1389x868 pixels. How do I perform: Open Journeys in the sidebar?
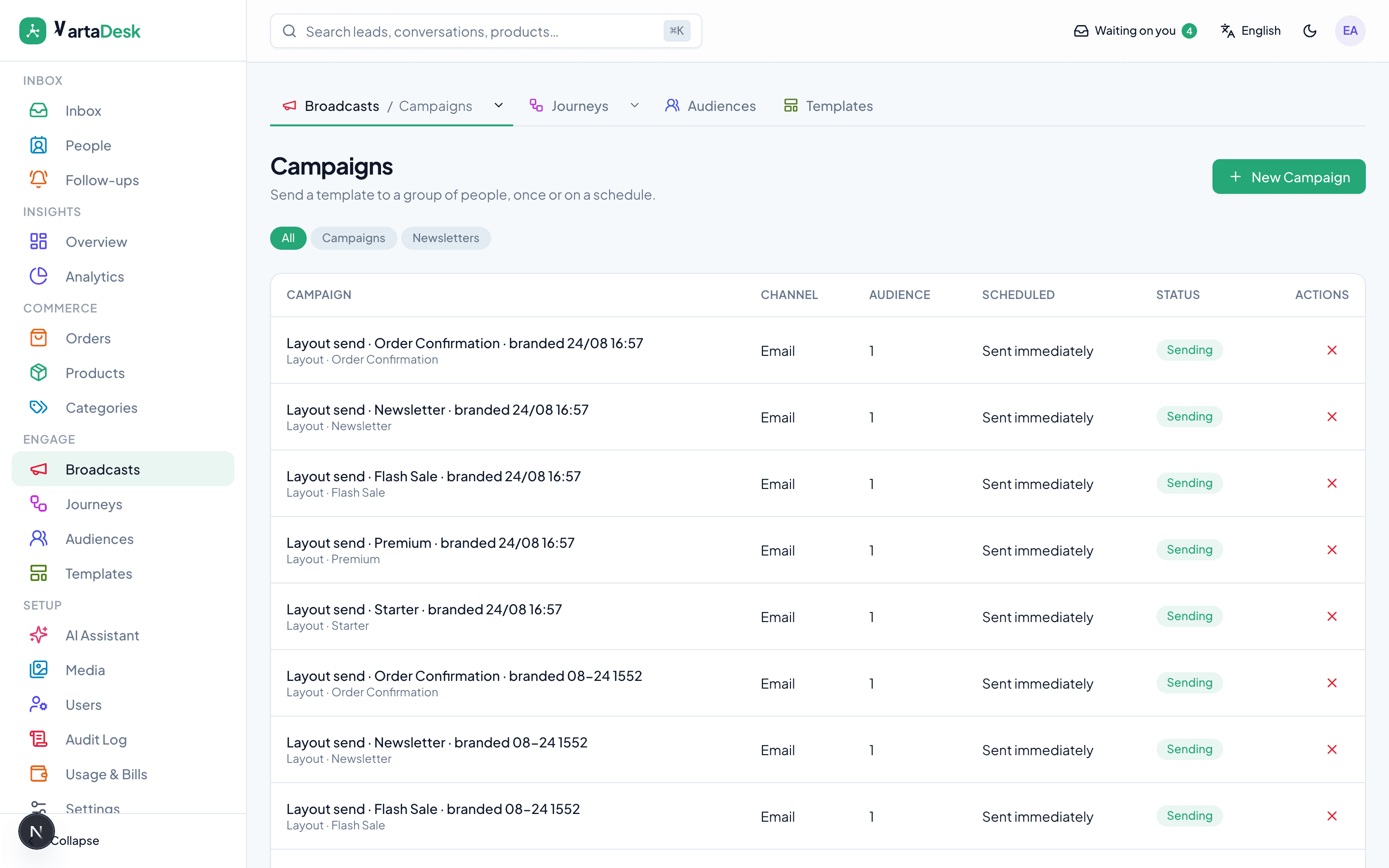pos(123,504)
